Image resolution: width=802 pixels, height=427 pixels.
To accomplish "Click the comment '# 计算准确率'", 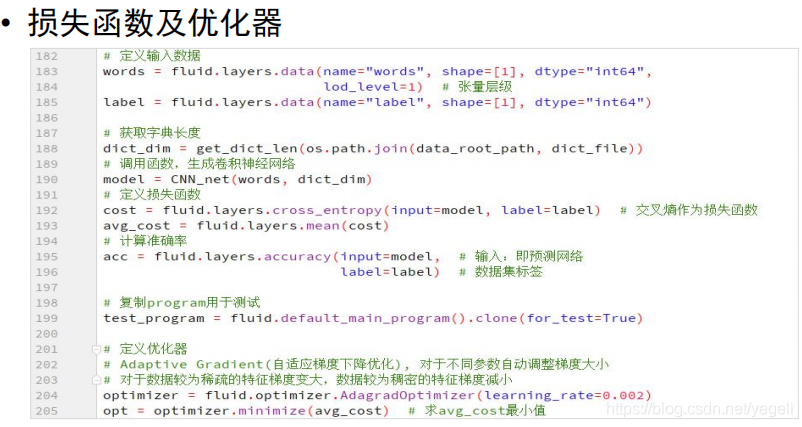I will click(145, 241).
